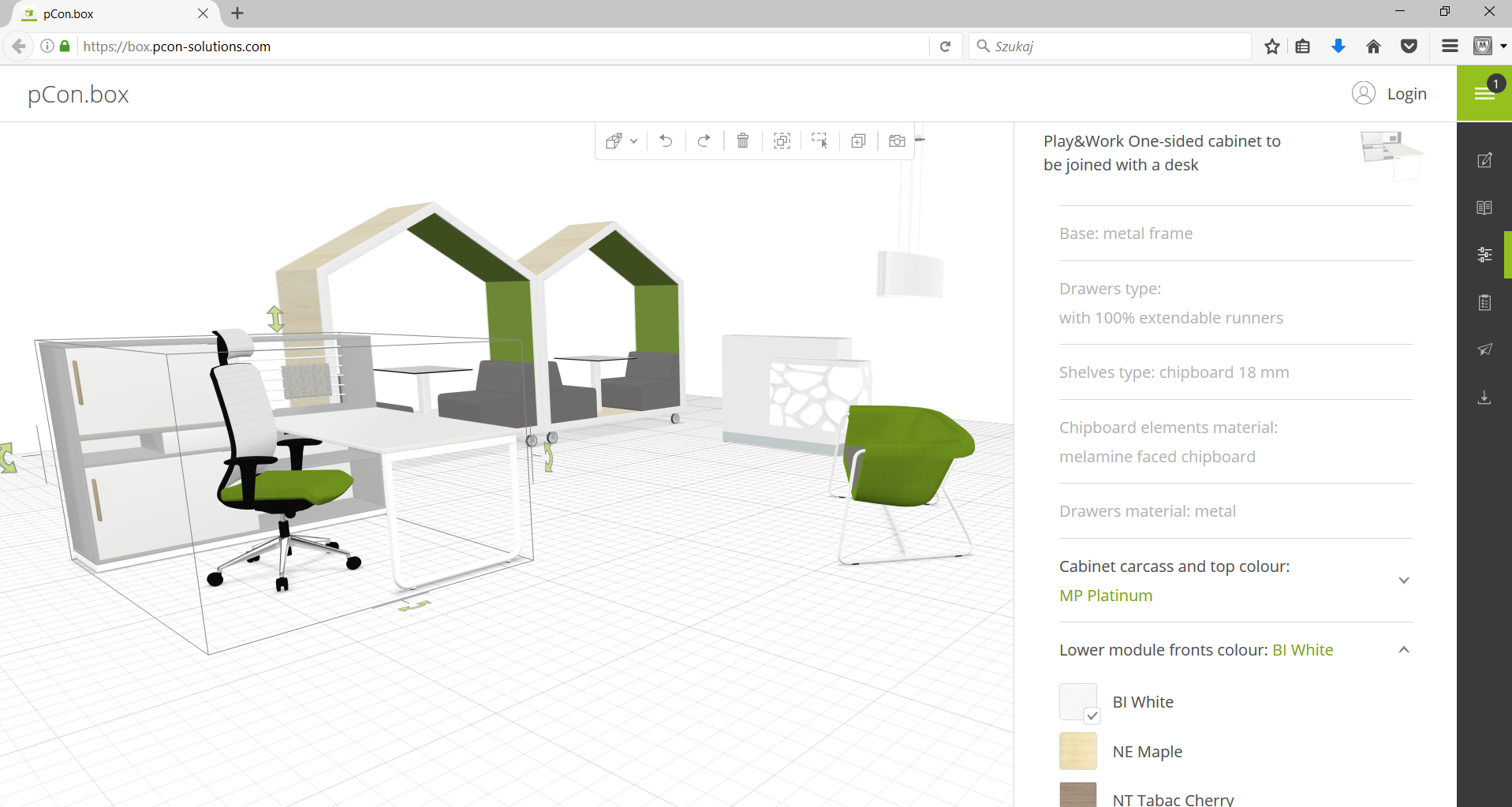1512x807 pixels.
Task: Select the pendant lamp in the scene
Action: 910,274
